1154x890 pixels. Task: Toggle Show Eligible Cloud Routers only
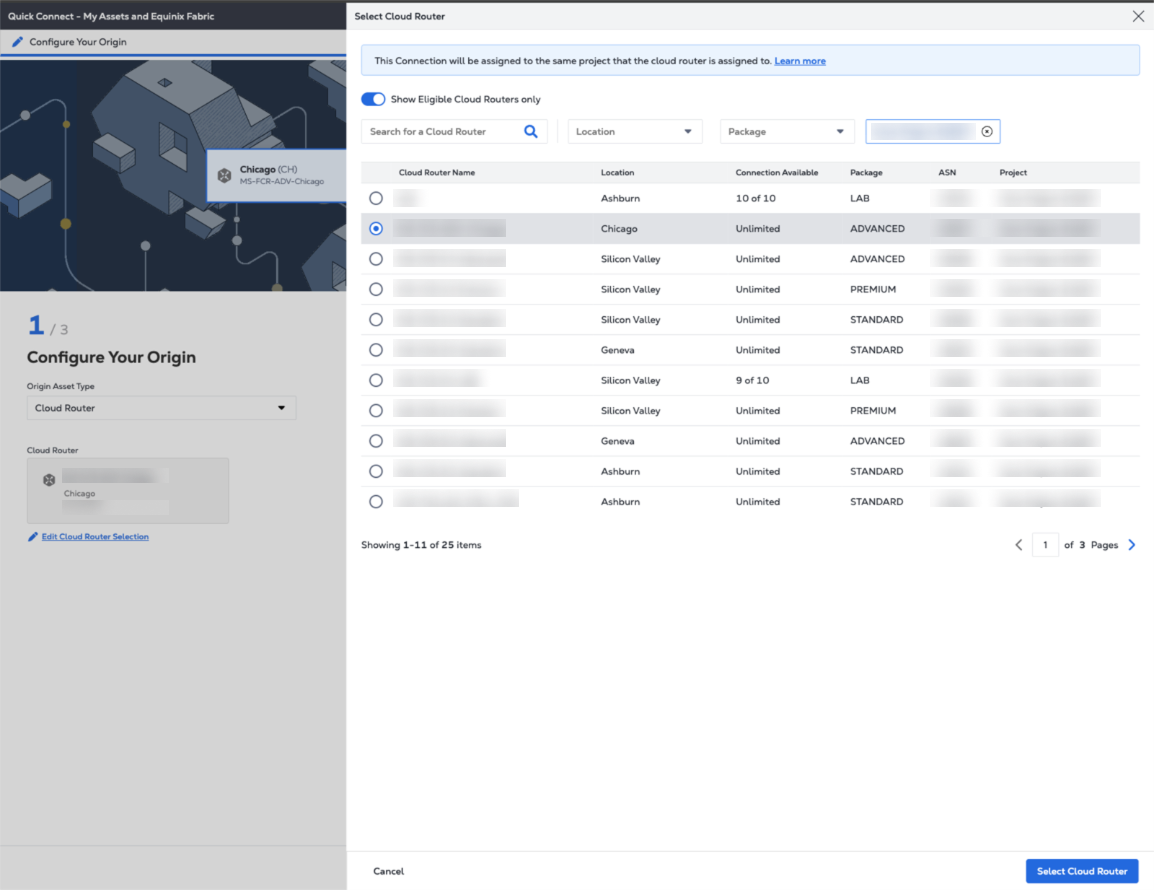(373, 99)
